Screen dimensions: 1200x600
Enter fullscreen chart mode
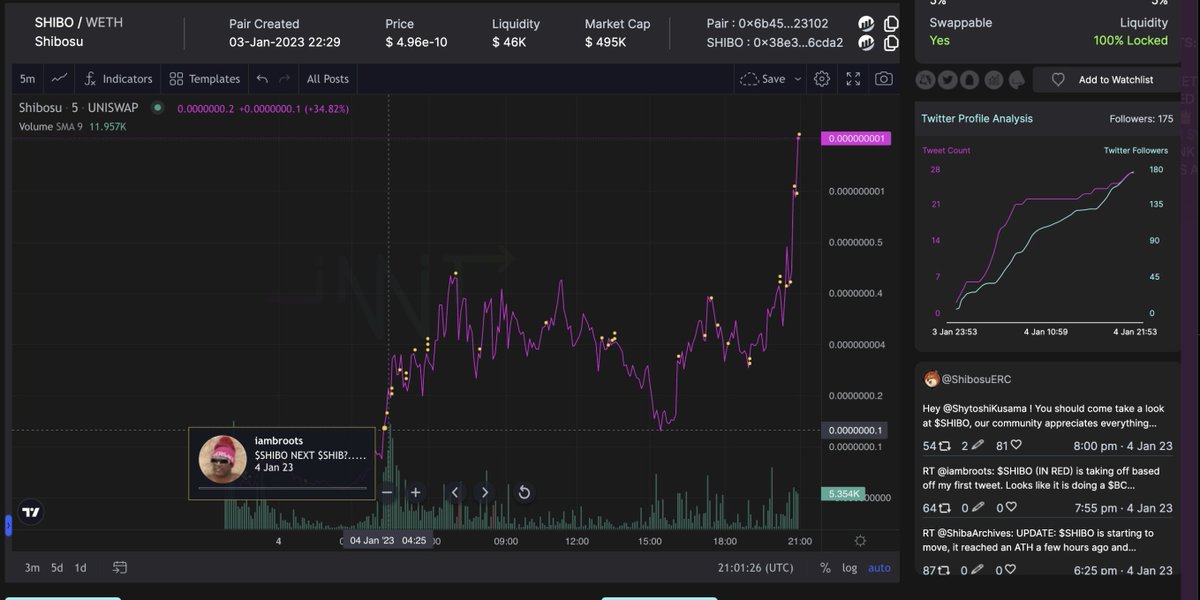pyautogui.click(x=853, y=79)
